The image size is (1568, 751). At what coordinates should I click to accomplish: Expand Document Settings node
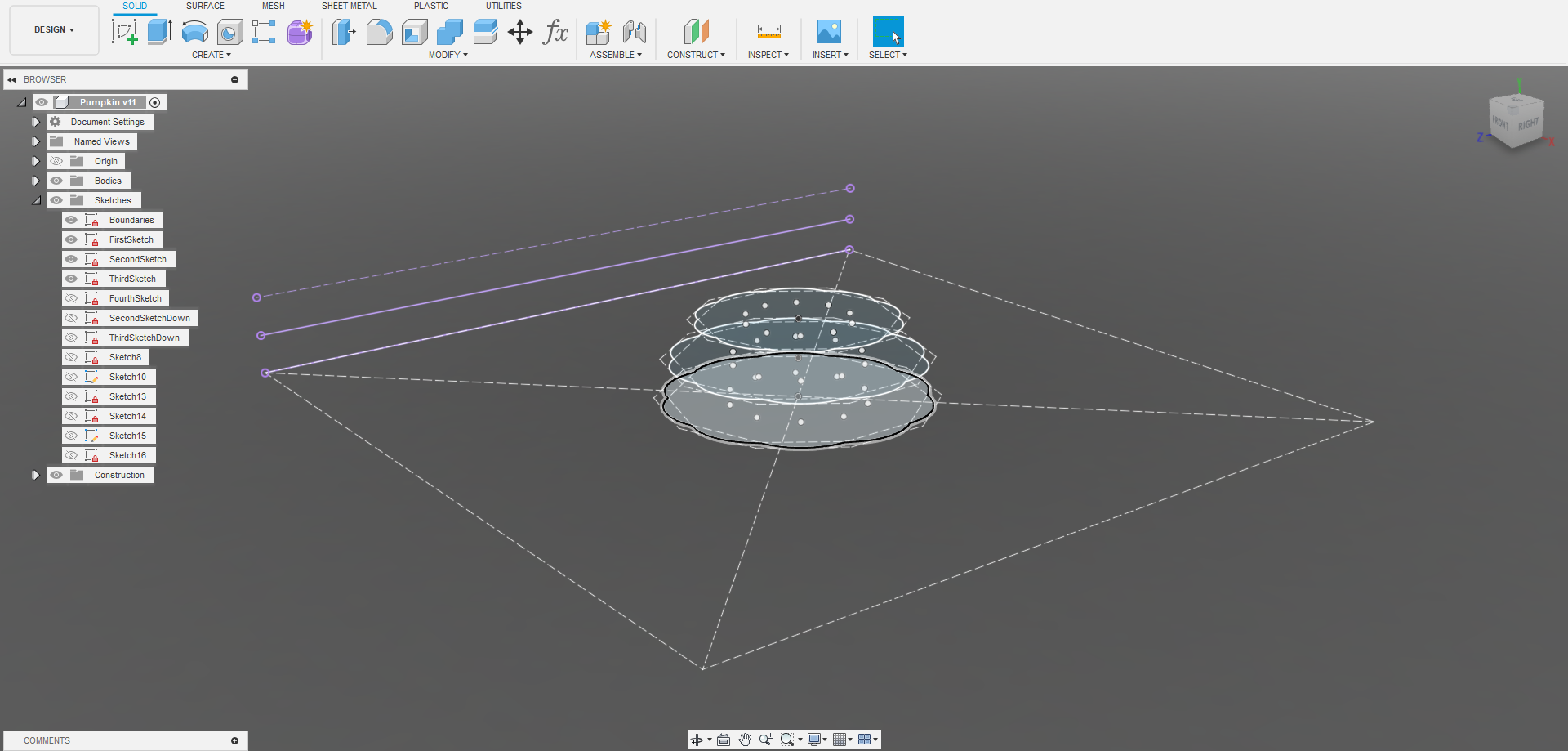36,122
